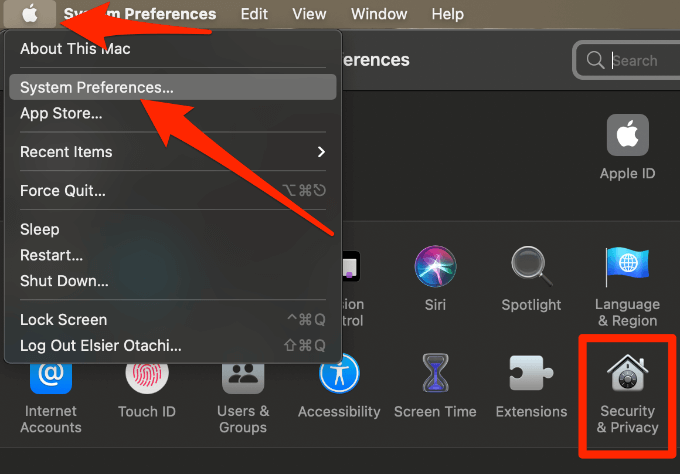Open Language & Region pane
The height and width of the screenshot is (474, 680).
tap(627, 287)
